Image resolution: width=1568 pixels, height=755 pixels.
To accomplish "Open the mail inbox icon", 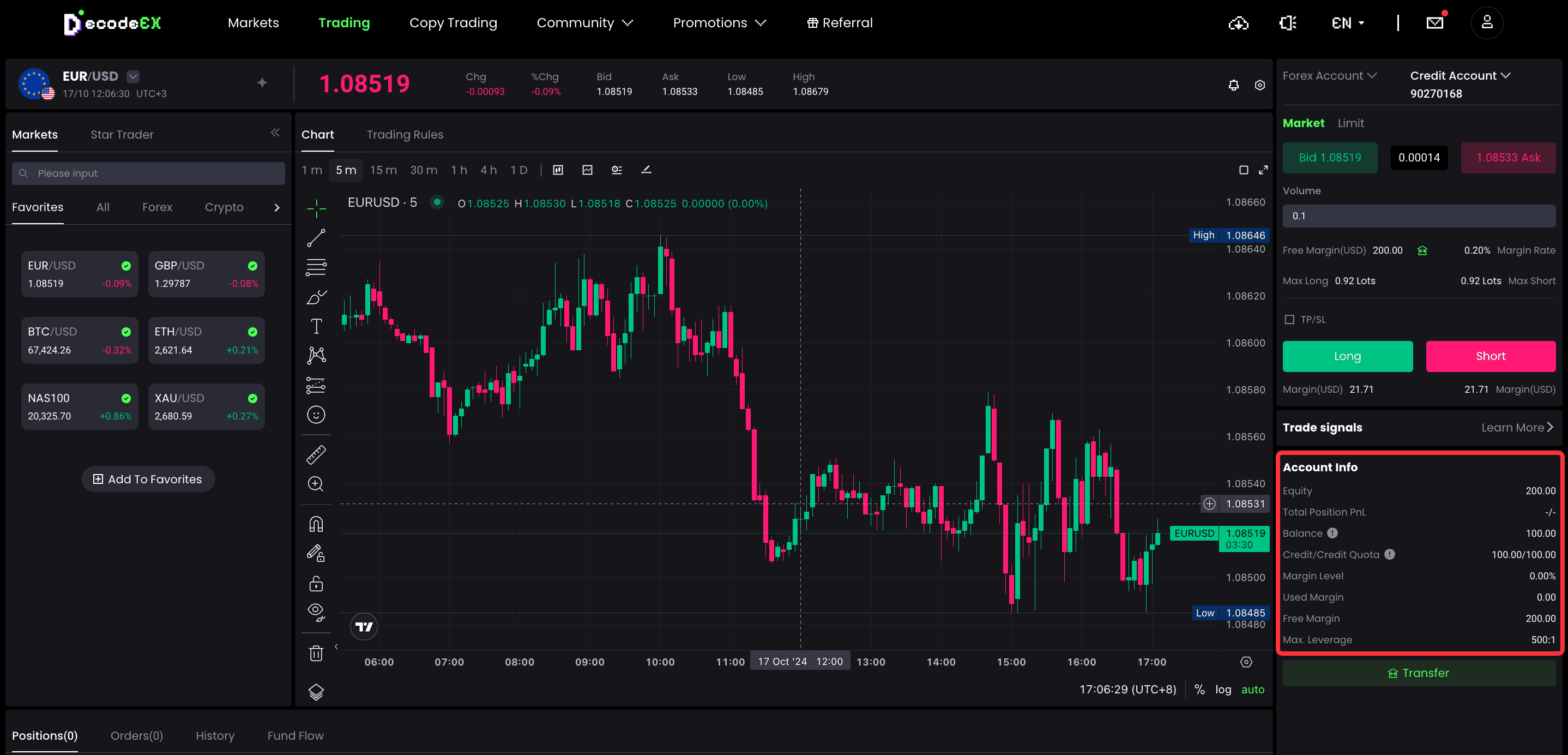I will (x=1434, y=23).
